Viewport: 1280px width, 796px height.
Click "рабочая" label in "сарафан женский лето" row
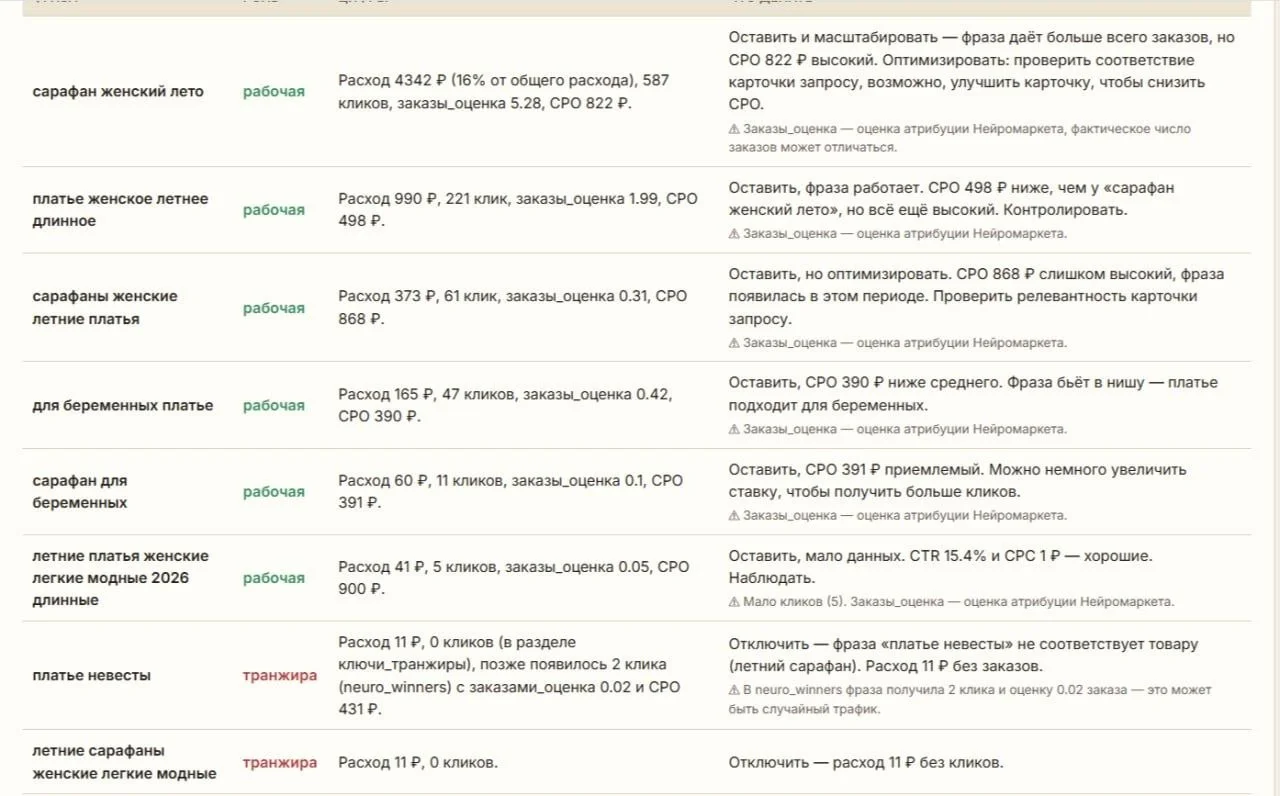[274, 92]
